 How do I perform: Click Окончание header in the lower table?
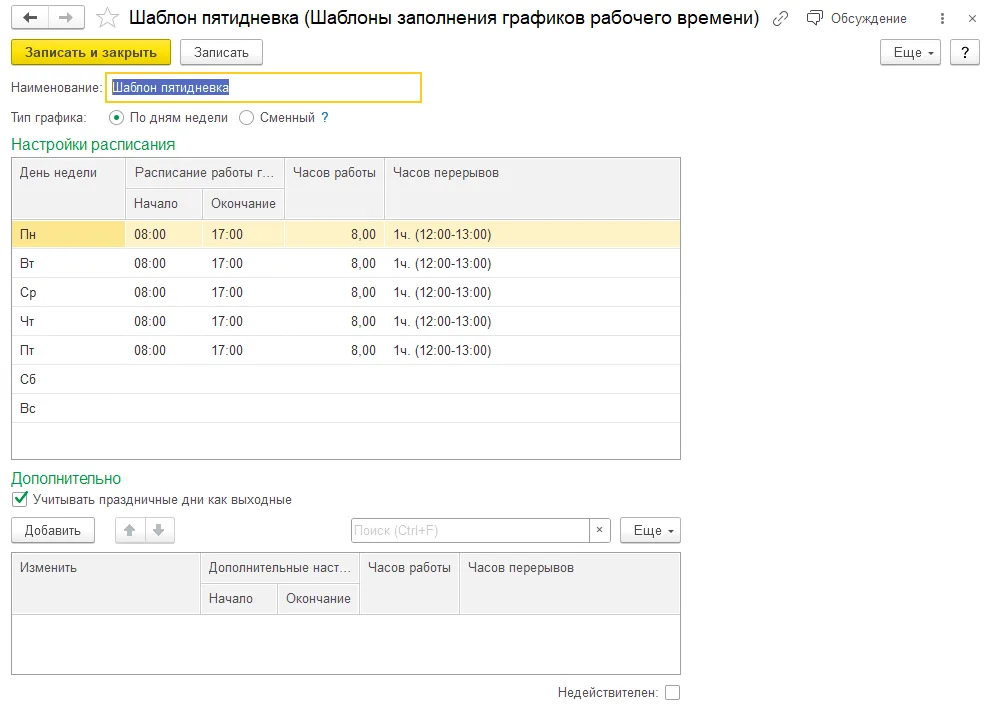[x=318, y=598]
